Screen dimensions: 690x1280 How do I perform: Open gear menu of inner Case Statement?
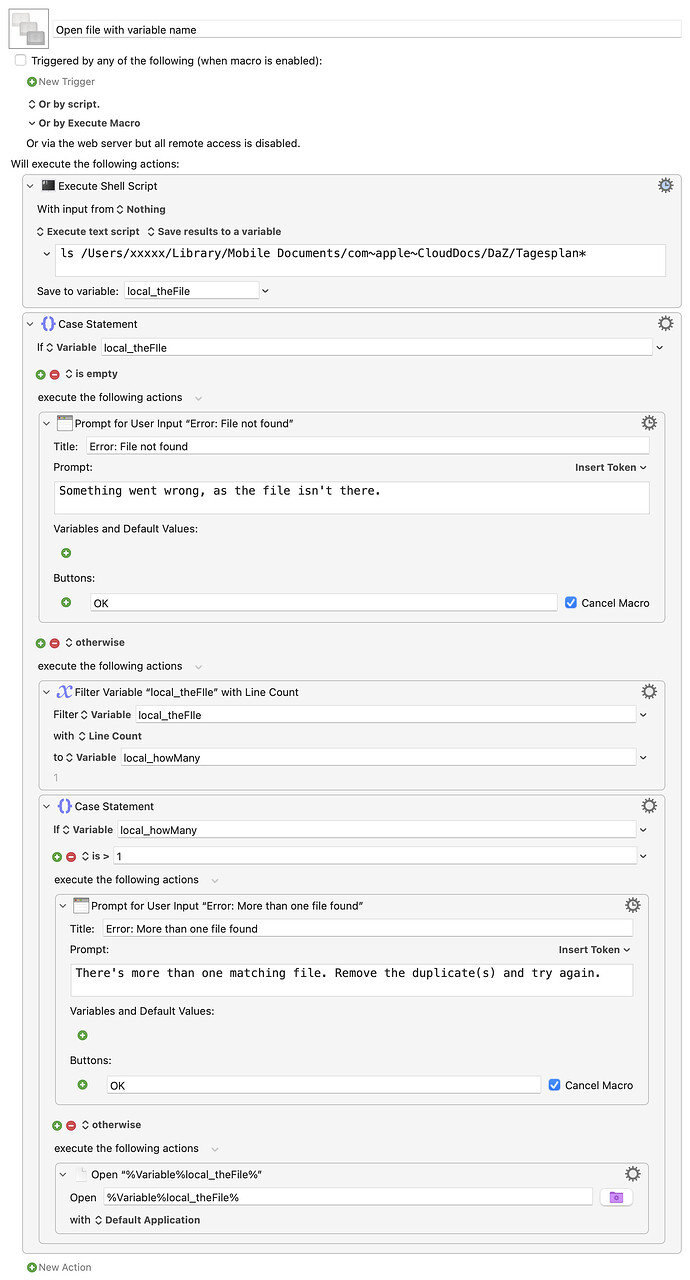(x=649, y=806)
